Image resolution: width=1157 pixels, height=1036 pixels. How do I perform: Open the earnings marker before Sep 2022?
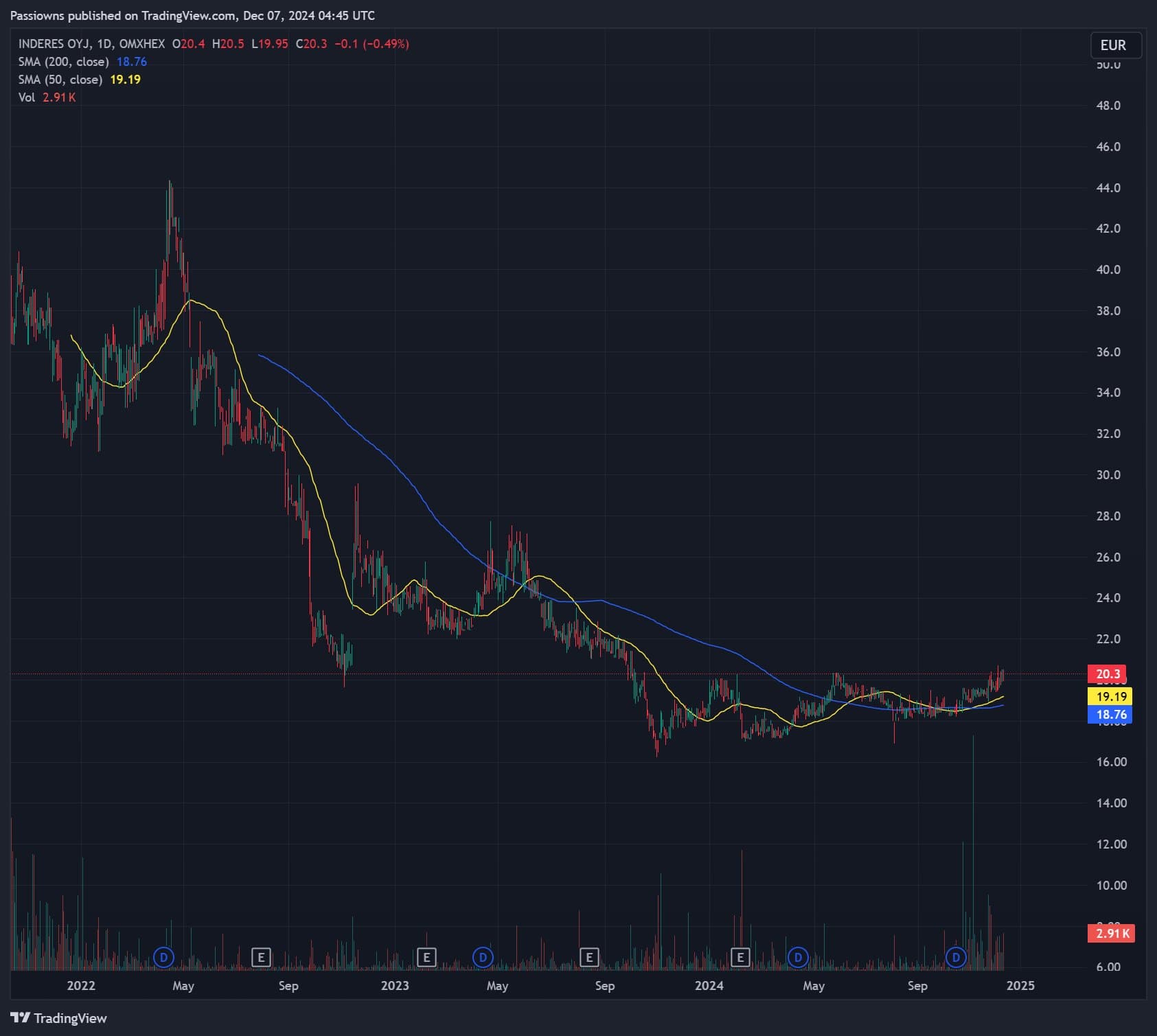click(261, 956)
